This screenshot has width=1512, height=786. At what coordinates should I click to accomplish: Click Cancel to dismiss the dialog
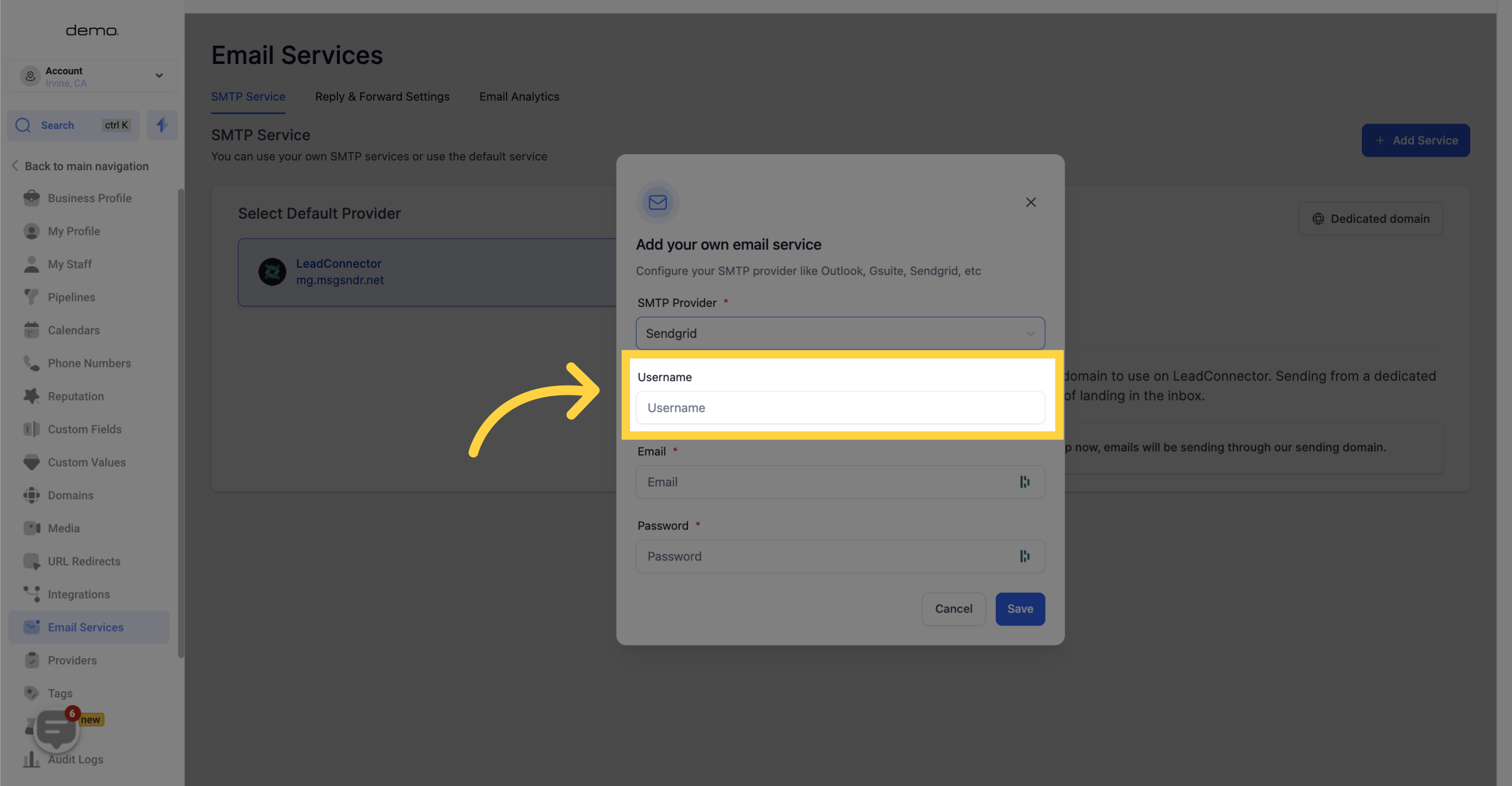coord(954,608)
